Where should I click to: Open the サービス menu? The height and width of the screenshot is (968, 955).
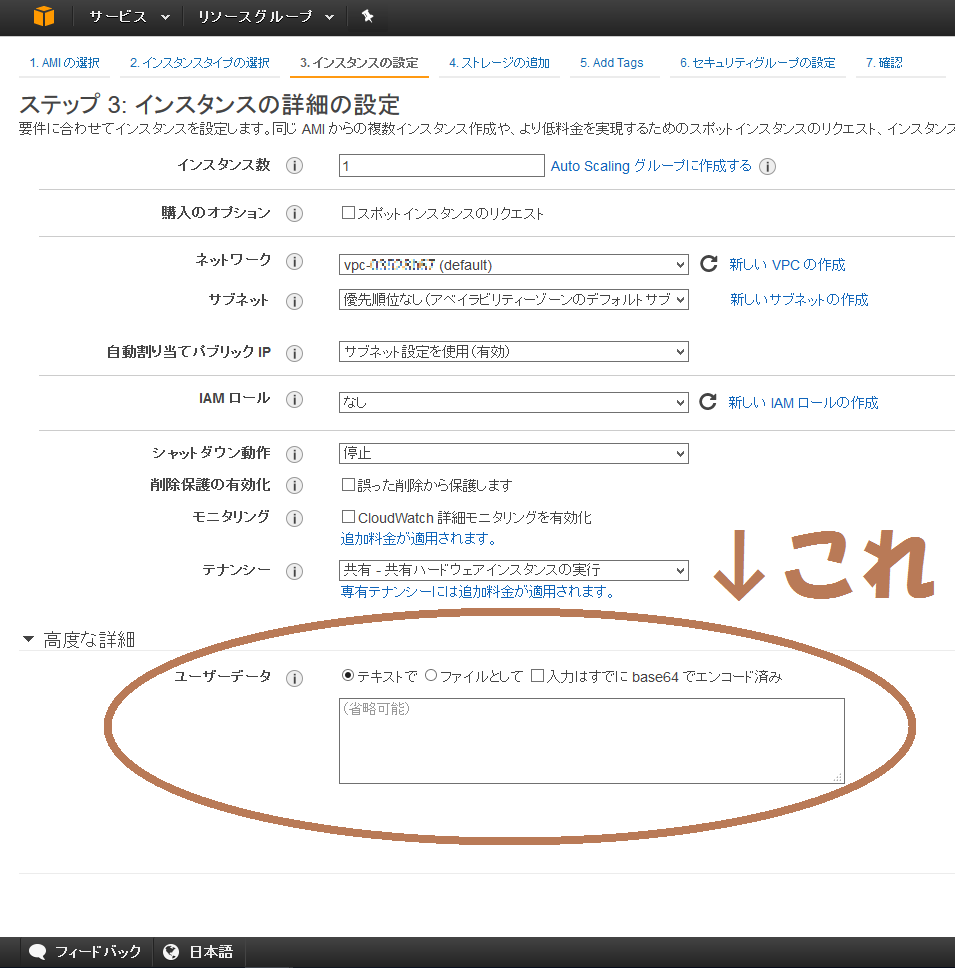pos(129,17)
